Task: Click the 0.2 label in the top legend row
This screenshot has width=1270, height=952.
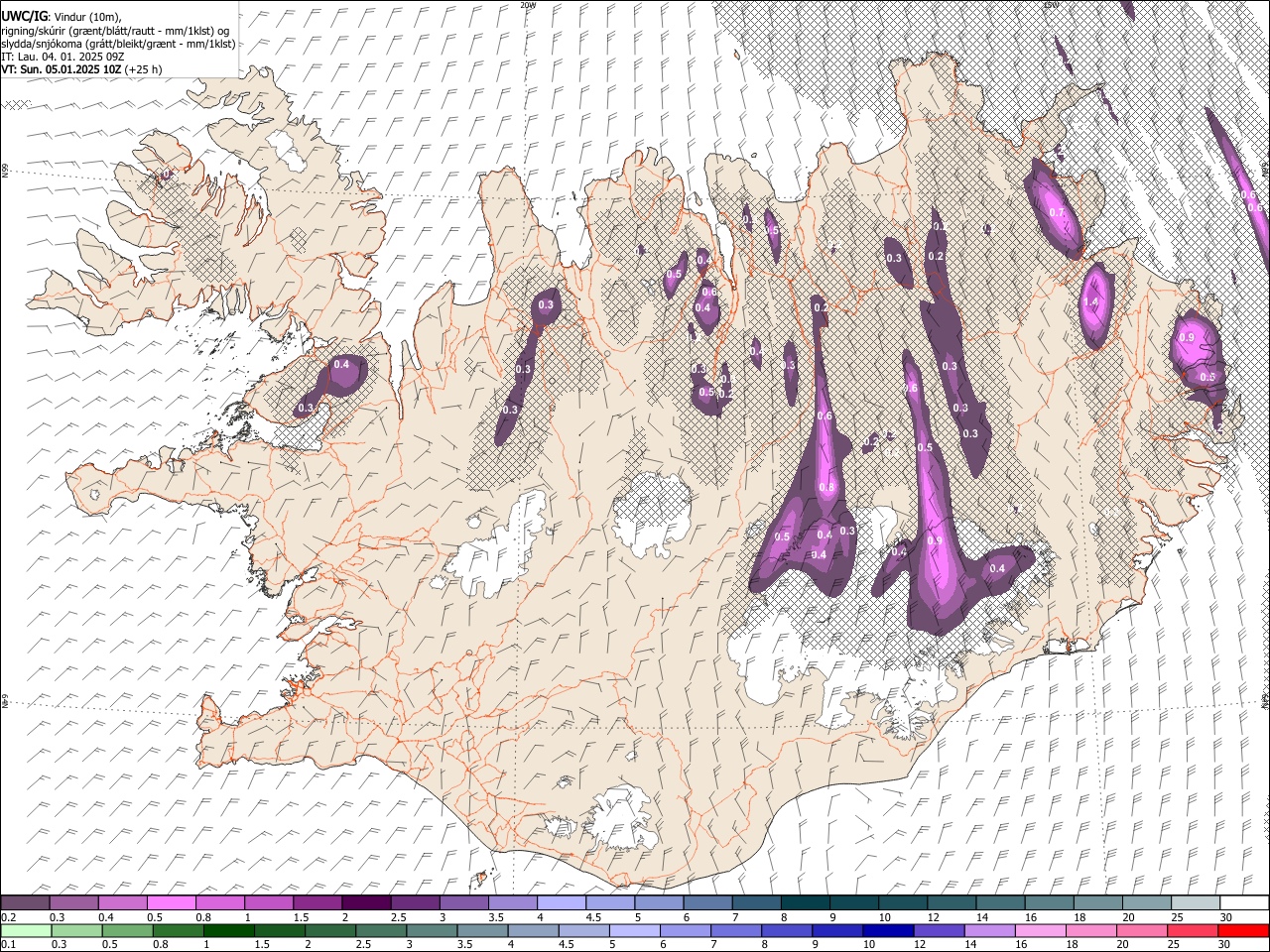Action: 9,917
